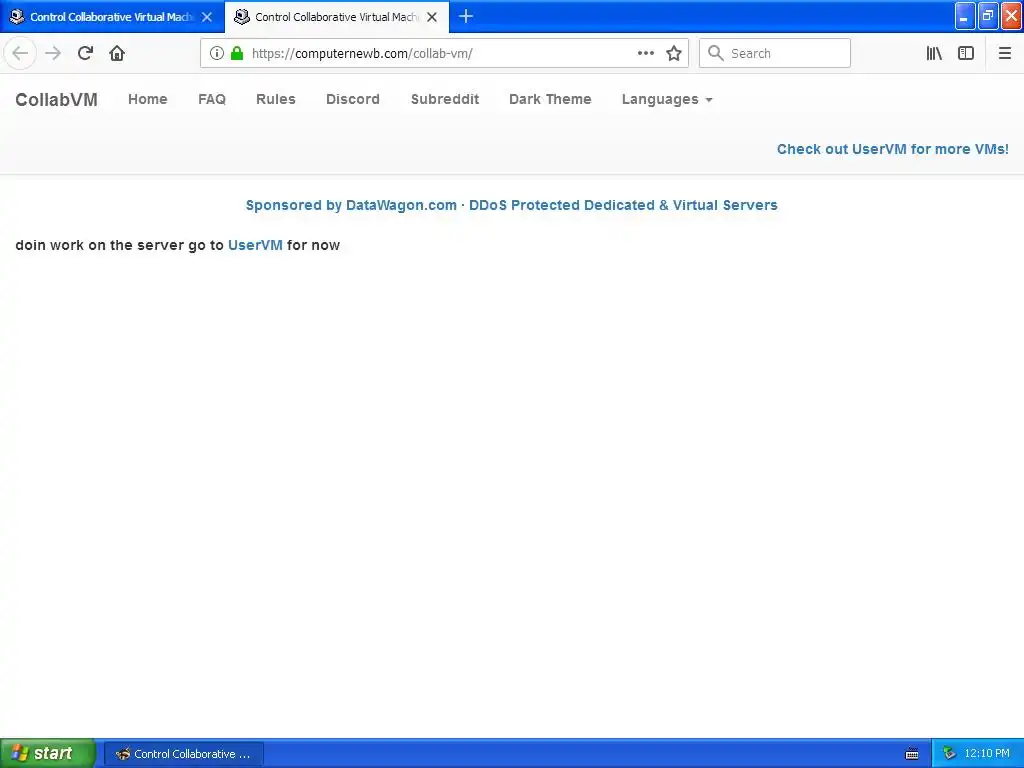Reload the current page
Image resolution: width=1024 pixels, height=768 pixels.
tap(85, 53)
